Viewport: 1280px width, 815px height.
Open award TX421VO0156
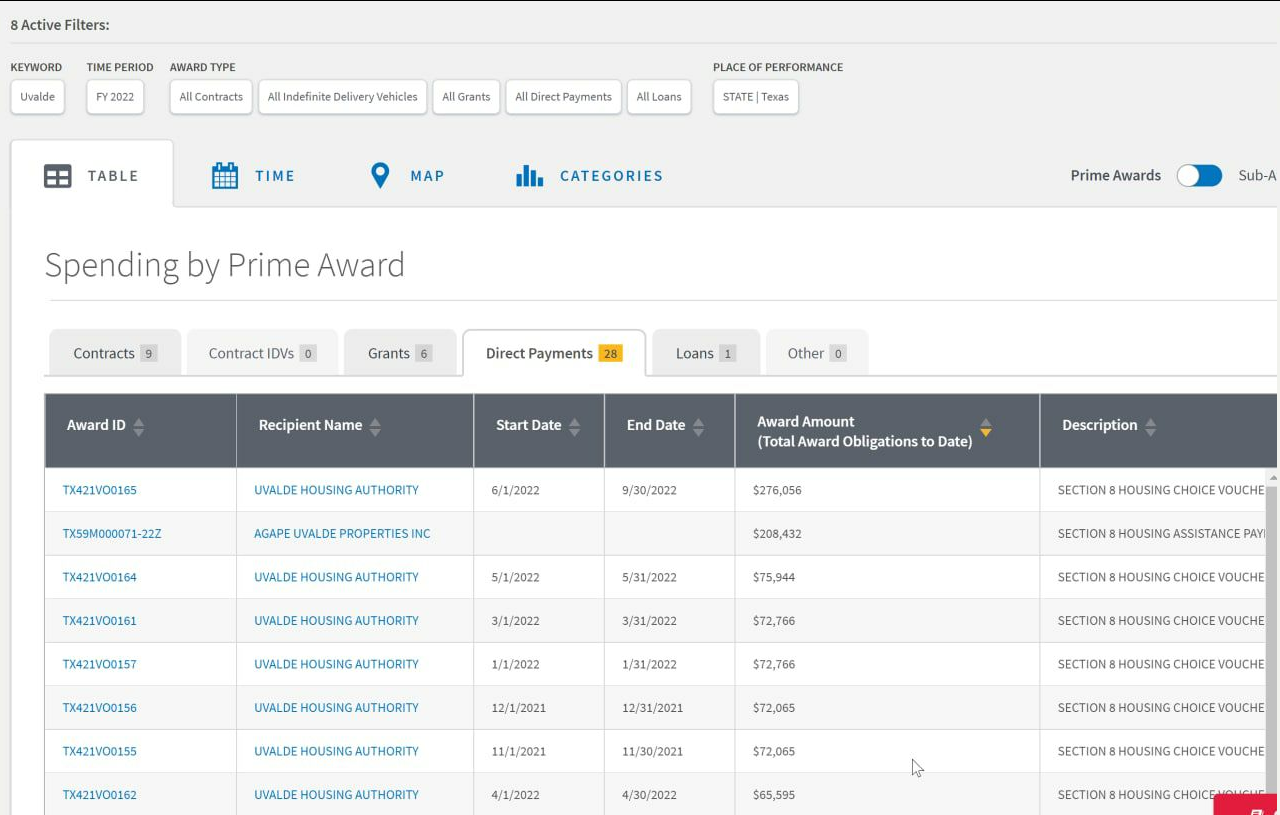point(99,708)
